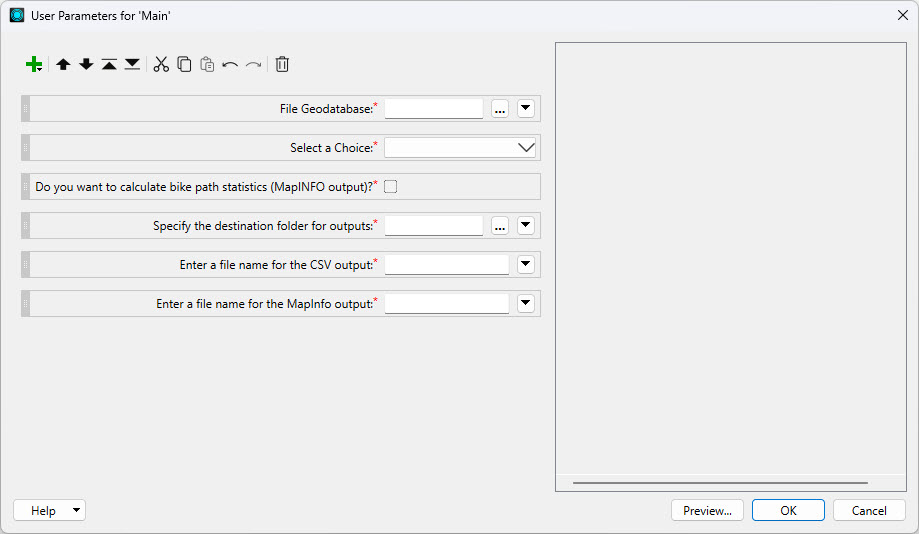The height and width of the screenshot is (534, 919).
Task: Check the calculate bike path statistics checkbox
Action: (x=390, y=186)
